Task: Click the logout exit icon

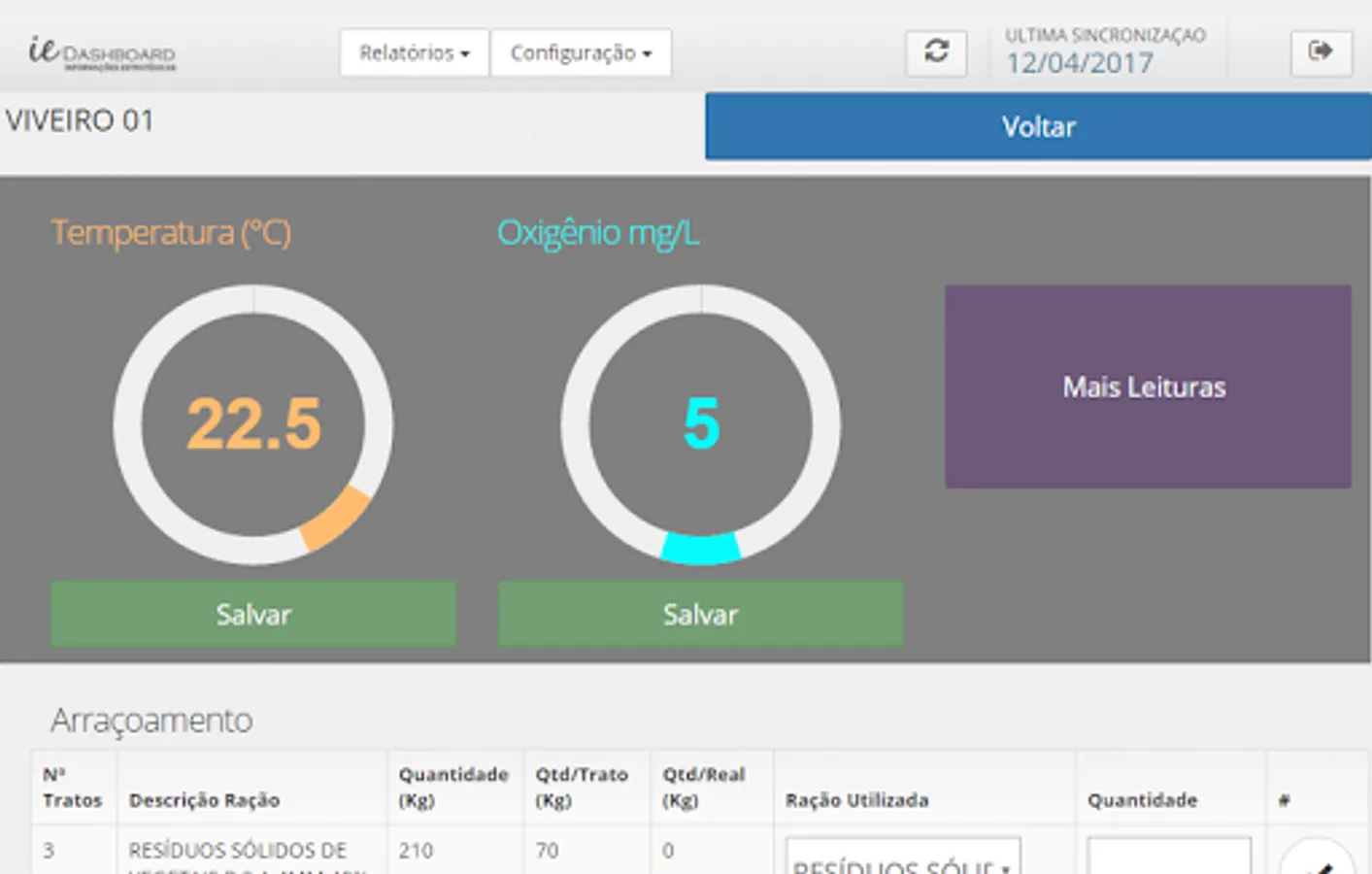Action: [x=1321, y=52]
